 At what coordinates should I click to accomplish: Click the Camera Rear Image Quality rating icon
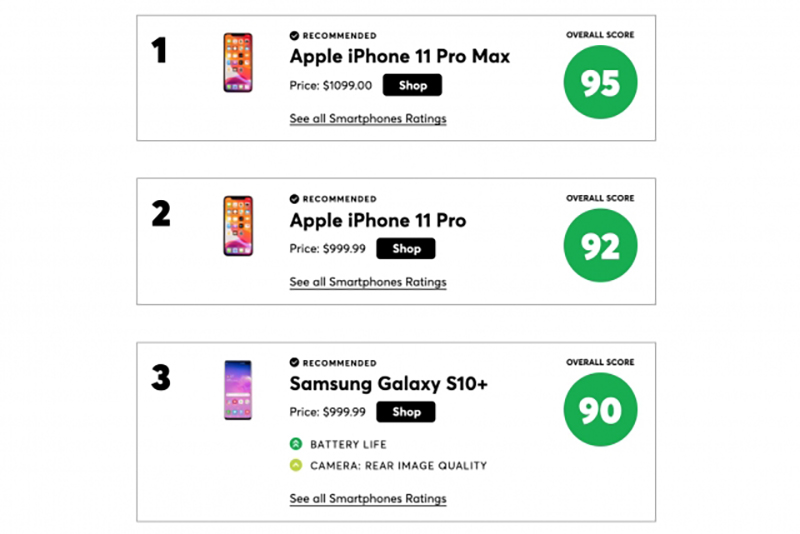296,465
